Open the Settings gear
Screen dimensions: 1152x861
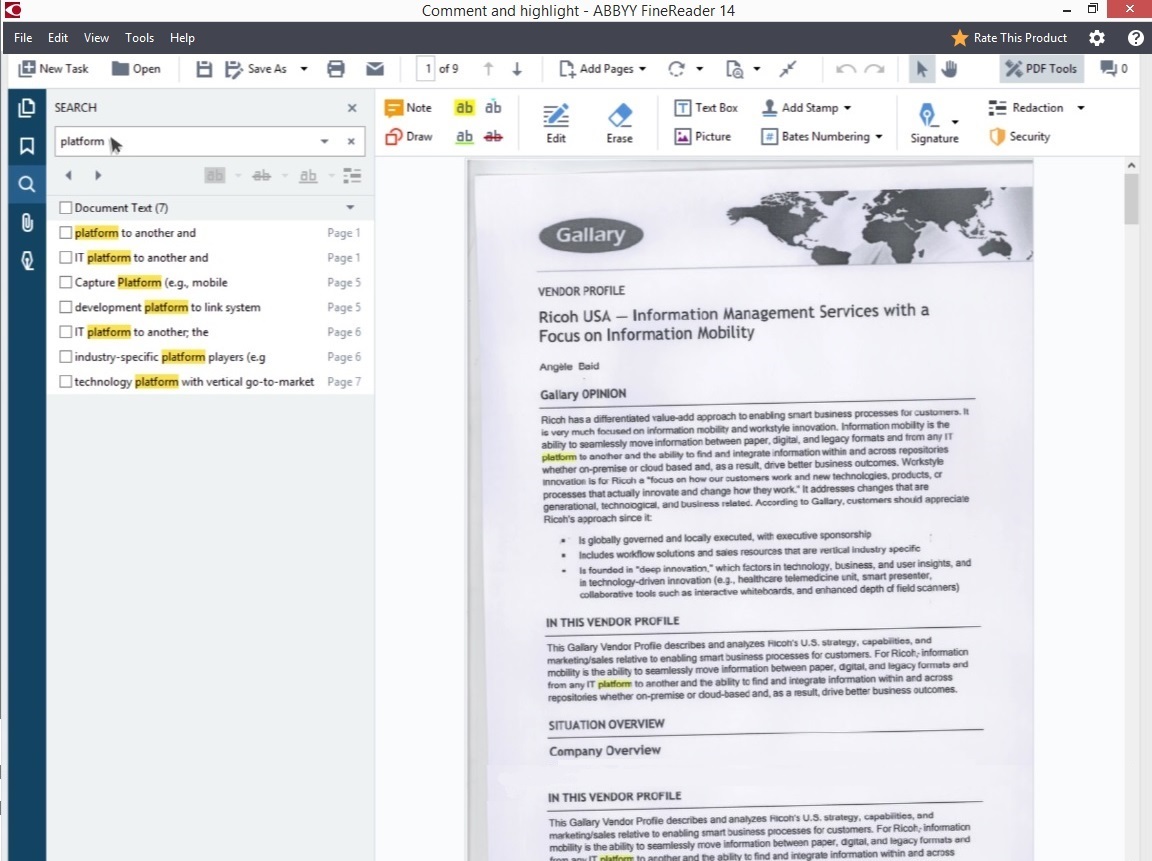[1097, 38]
